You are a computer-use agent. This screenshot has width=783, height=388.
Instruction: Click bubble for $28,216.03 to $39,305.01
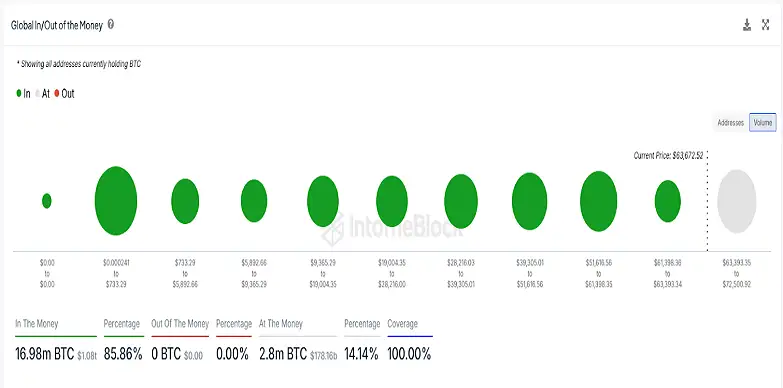point(461,201)
